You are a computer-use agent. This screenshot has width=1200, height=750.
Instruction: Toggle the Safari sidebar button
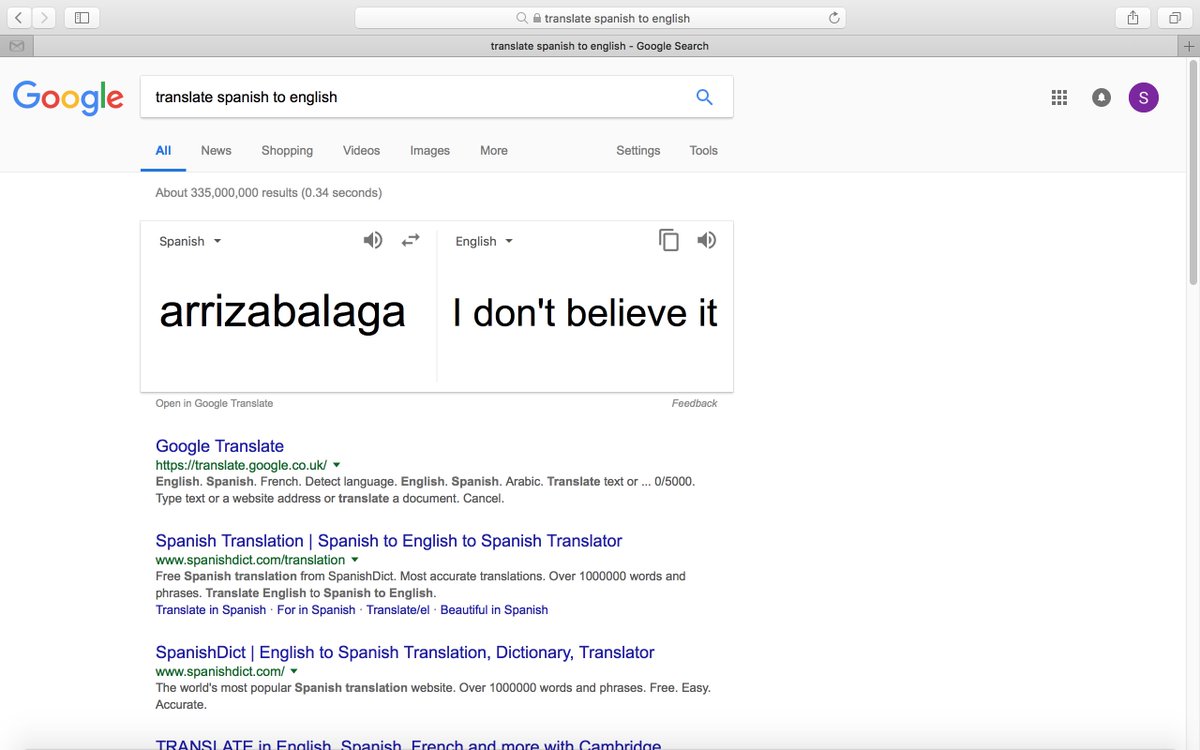pyautogui.click(x=82, y=18)
